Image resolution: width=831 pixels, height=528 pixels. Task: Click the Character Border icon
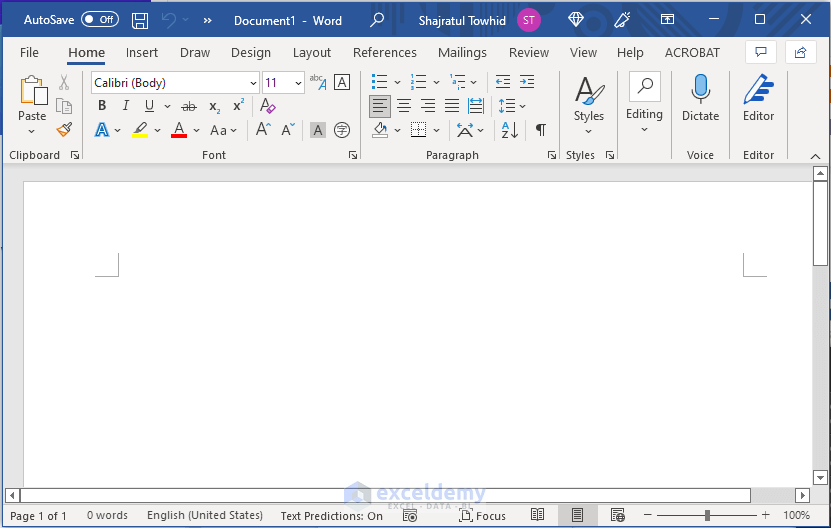[x=342, y=82]
